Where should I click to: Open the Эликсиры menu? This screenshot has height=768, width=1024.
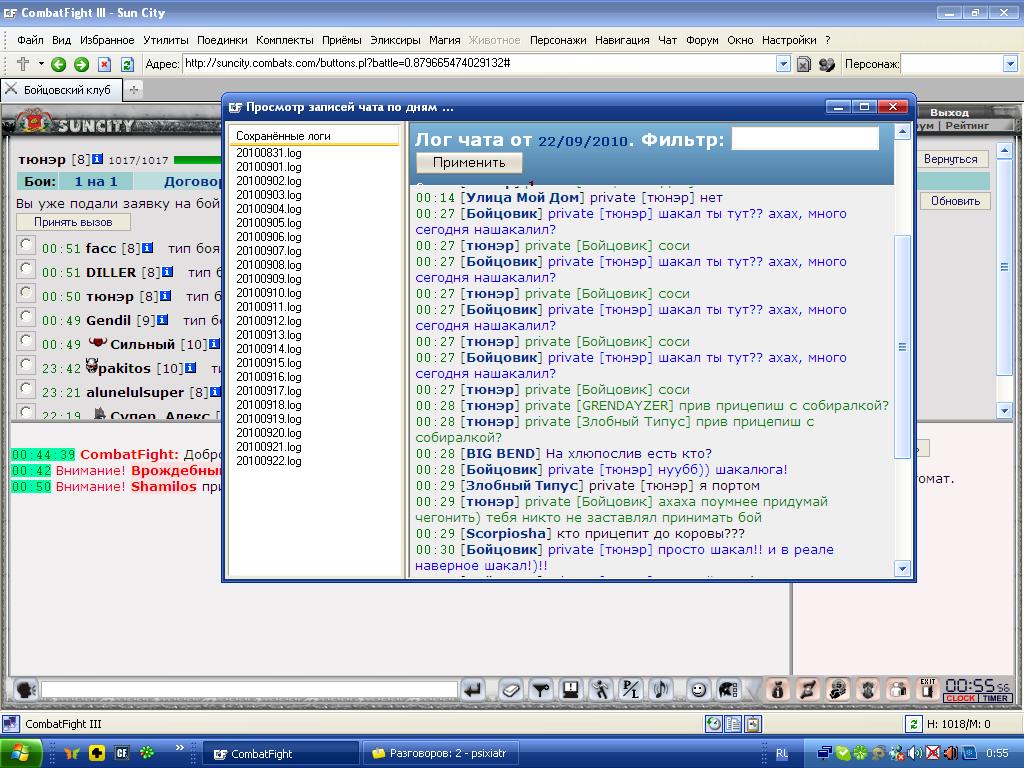pyautogui.click(x=395, y=40)
